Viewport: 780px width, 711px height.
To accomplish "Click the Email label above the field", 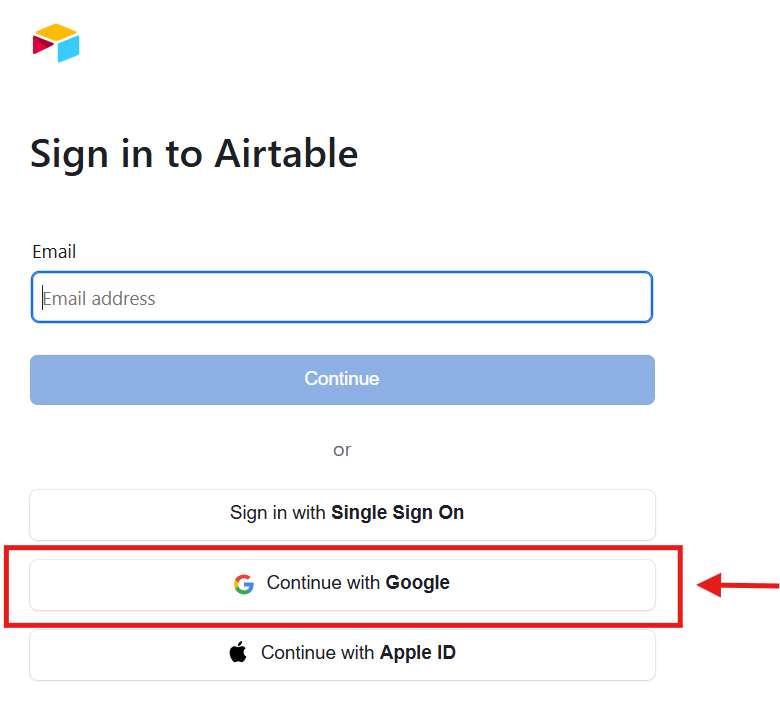I will coord(54,252).
